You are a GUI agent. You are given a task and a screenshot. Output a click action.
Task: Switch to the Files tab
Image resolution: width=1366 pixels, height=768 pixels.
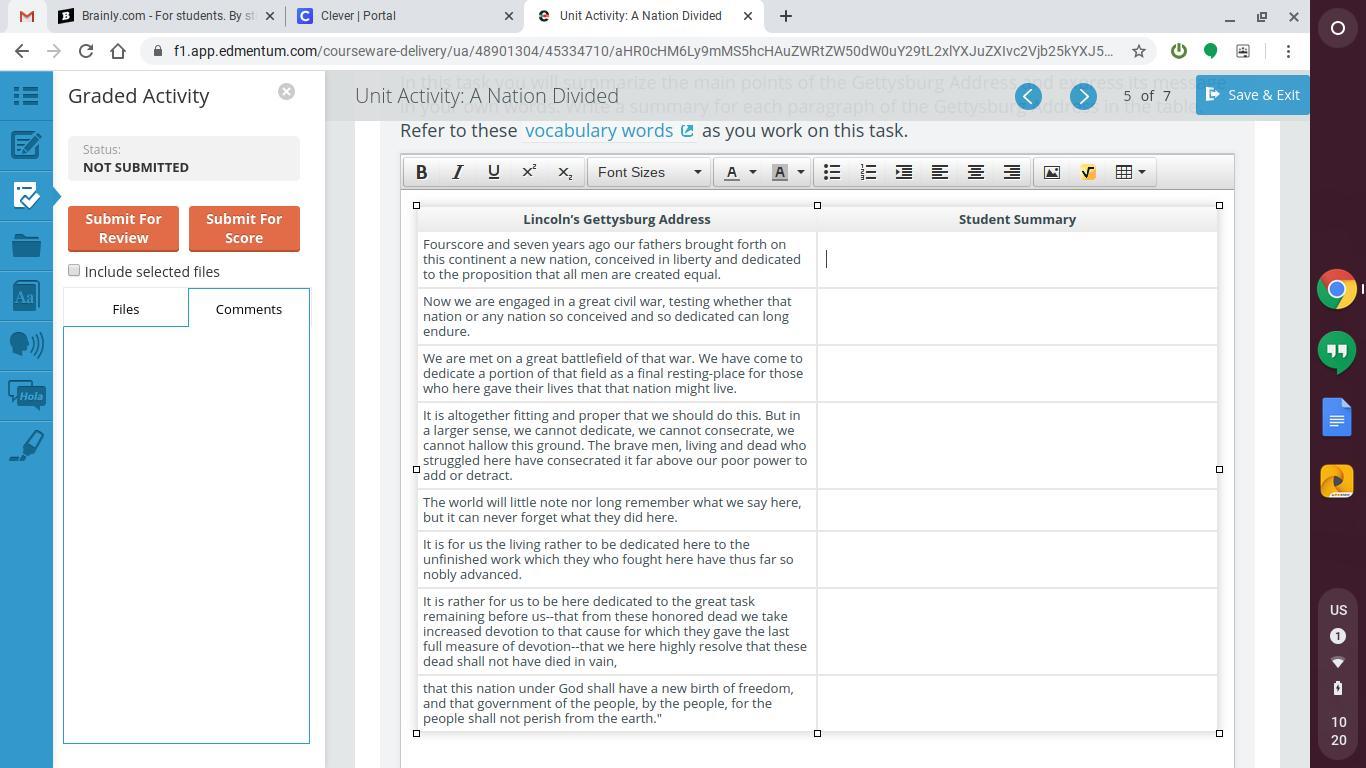tap(126, 309)
